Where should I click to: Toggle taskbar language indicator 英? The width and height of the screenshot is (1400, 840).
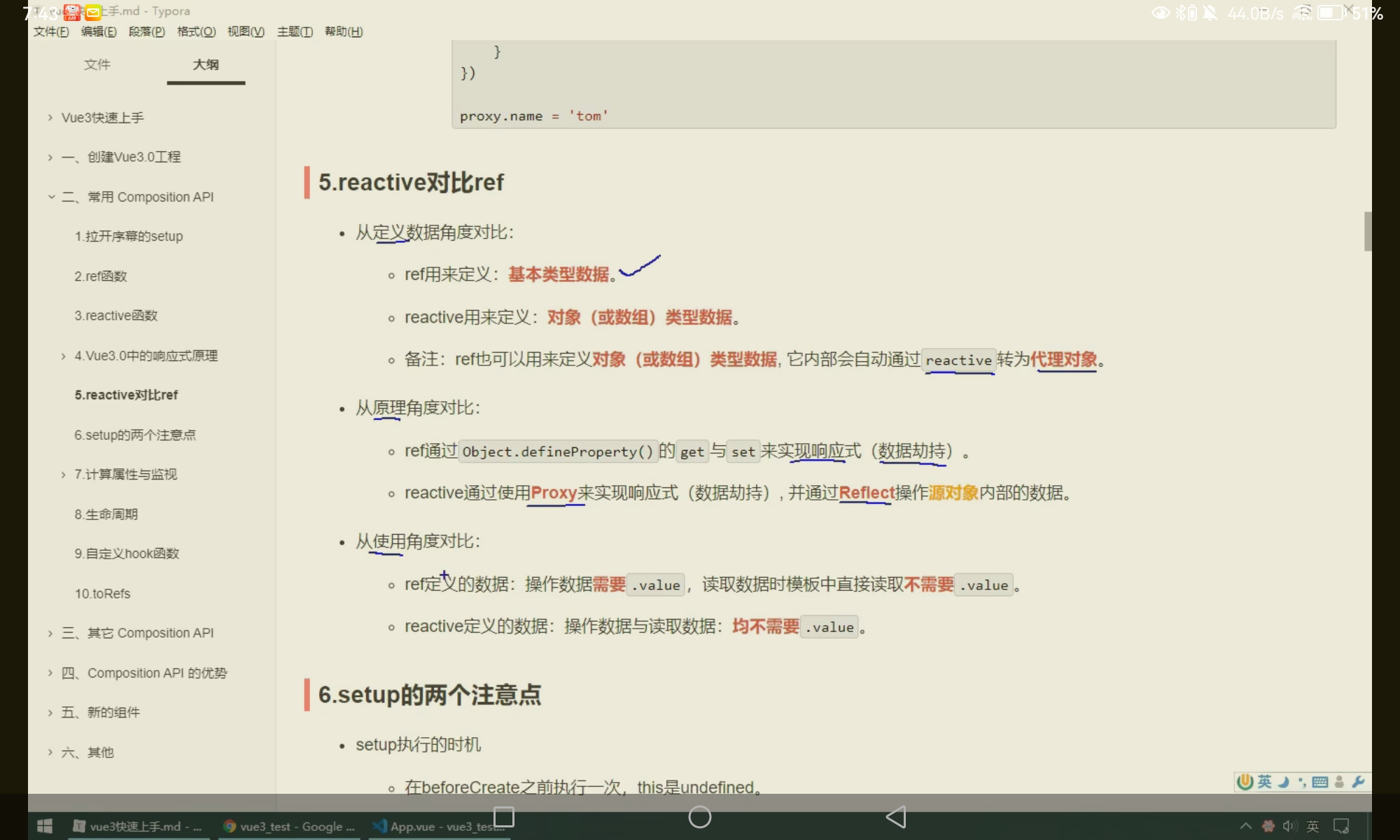click(1313, 827)
